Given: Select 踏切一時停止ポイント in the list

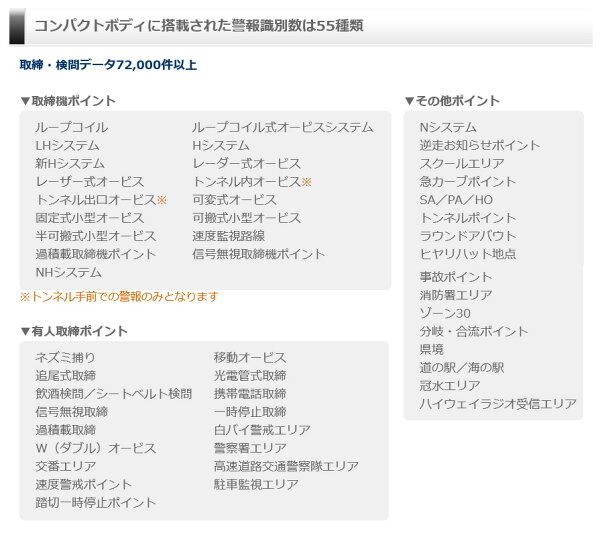Looking at the screenshot, I should pyautogui.click(x=96, y=502).
